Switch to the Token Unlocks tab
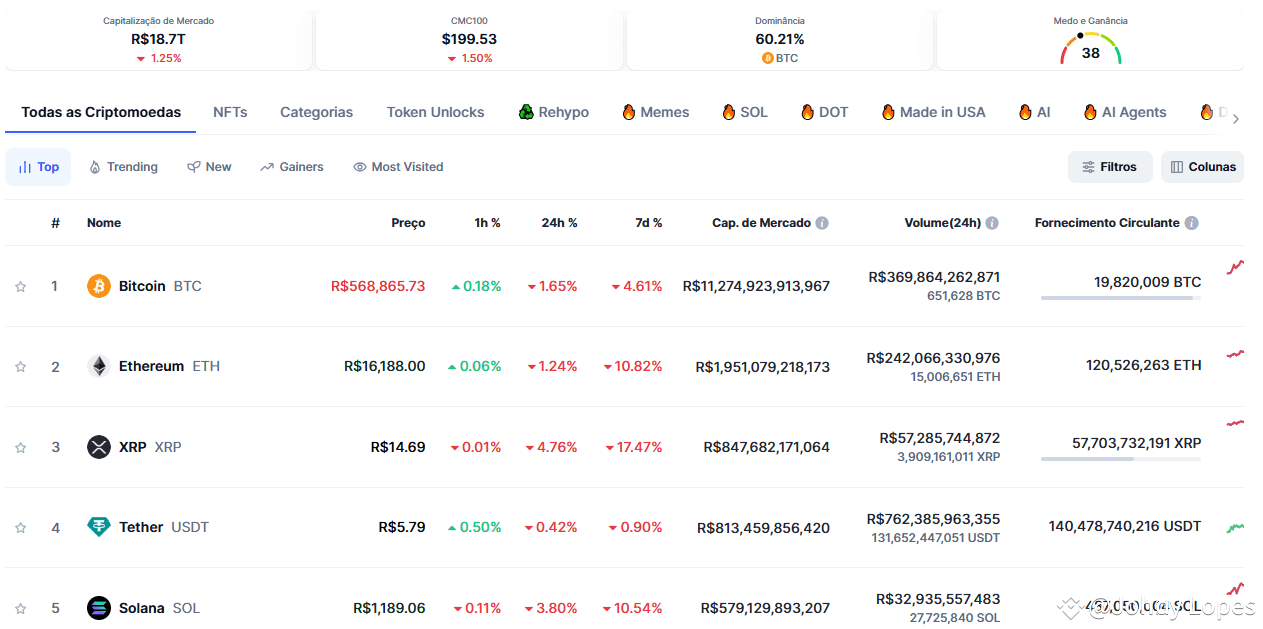This screenshot has width=1263, height=629. (x=435, y=112)
